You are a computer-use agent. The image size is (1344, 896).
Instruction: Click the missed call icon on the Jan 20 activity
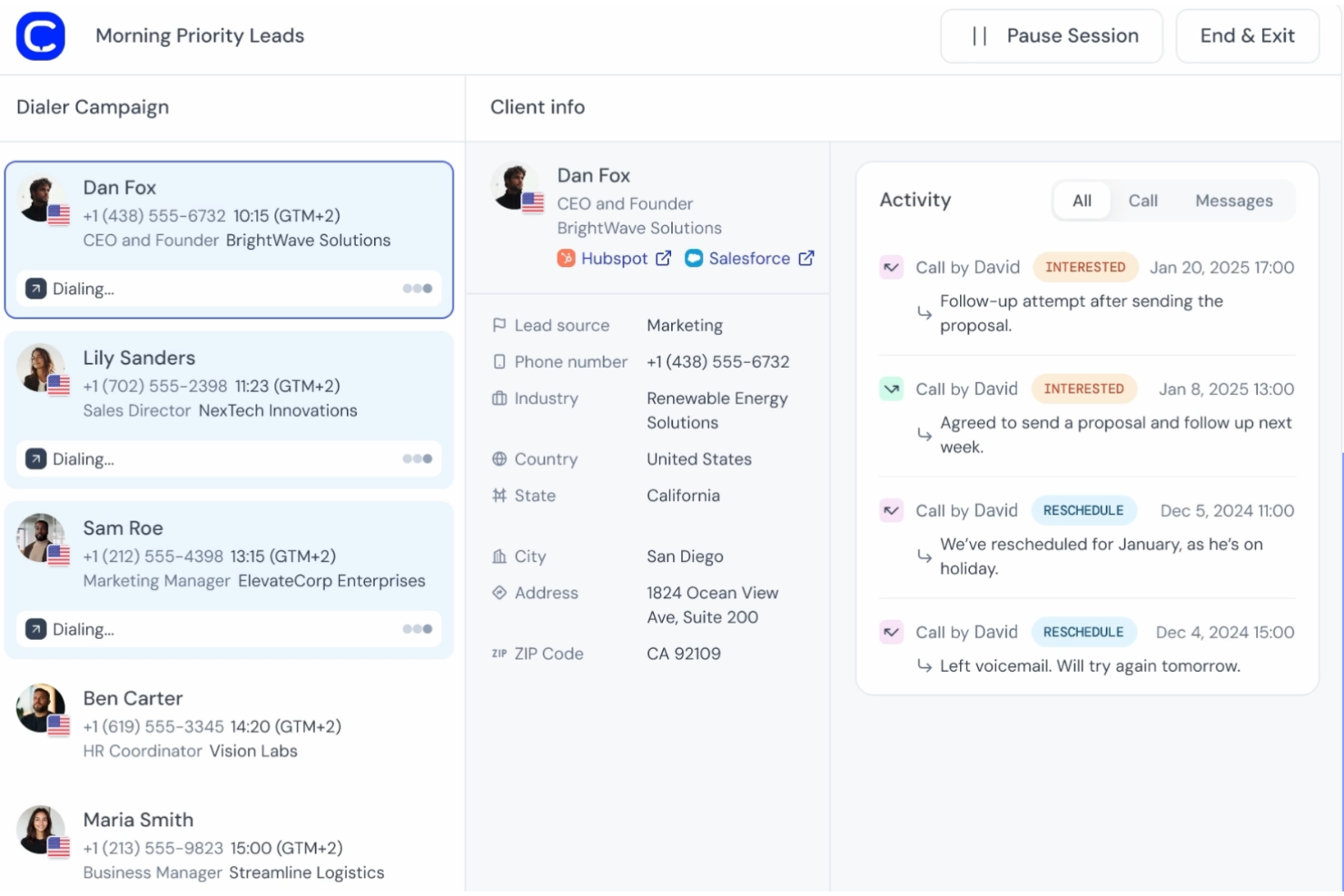891,267
